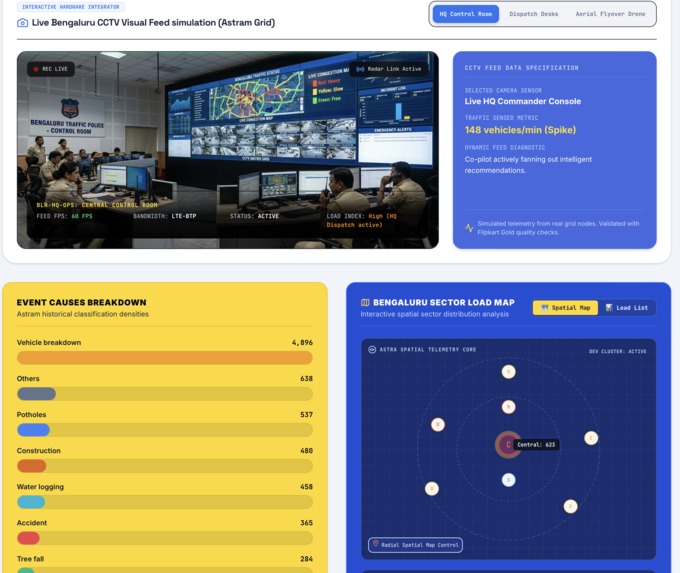The height and width of the screenshot is (573, 680).
Task: Click Astram historical classification densities subtitle
Action: (x=82, y=314)
